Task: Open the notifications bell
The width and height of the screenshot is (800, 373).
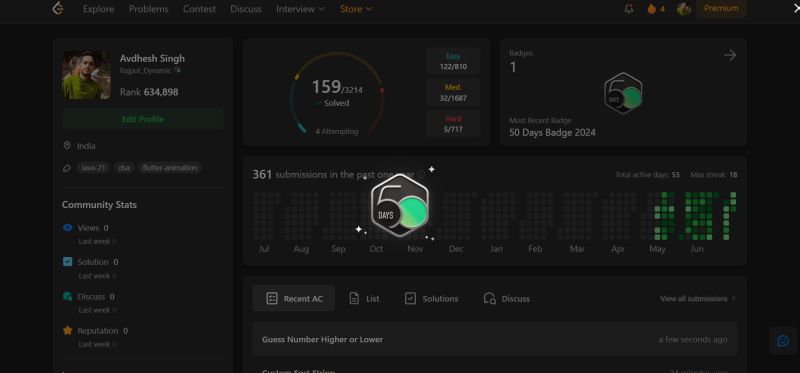Action: pos(629,9)
